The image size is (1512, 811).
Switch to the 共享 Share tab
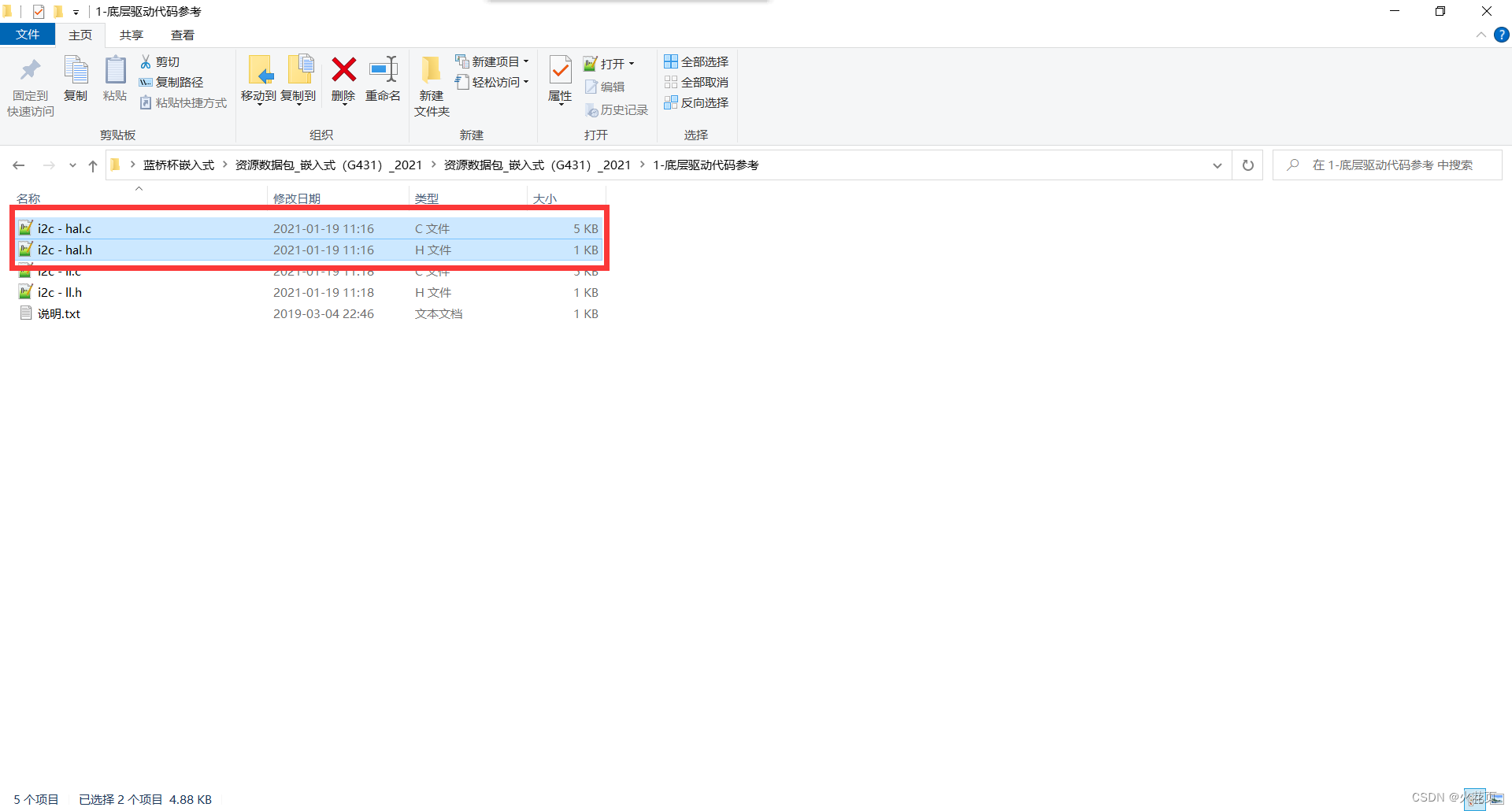tap(132, 35)
